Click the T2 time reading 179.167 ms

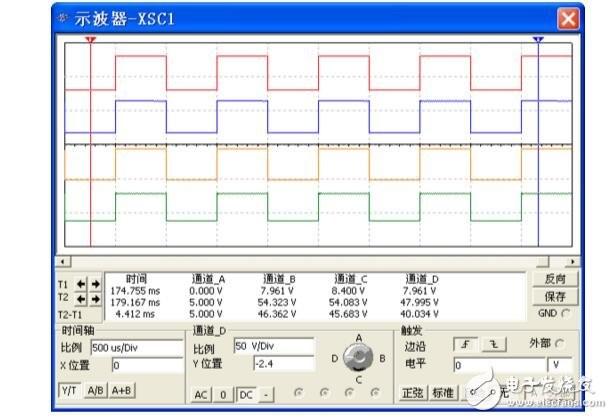click(135, 303)
